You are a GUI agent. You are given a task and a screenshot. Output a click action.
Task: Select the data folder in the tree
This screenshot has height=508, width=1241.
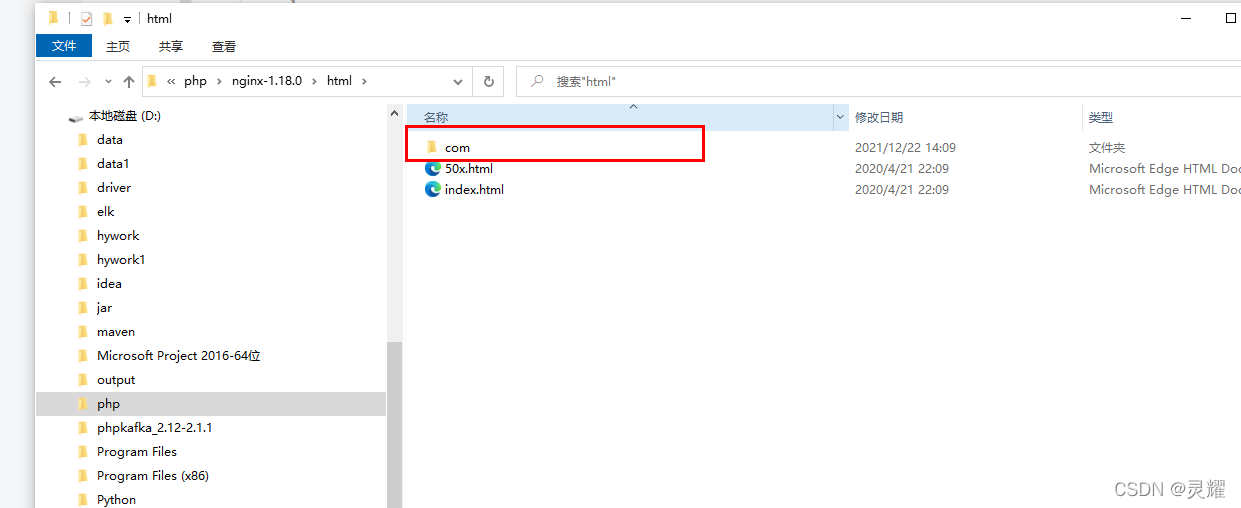[x=110, y=139]
